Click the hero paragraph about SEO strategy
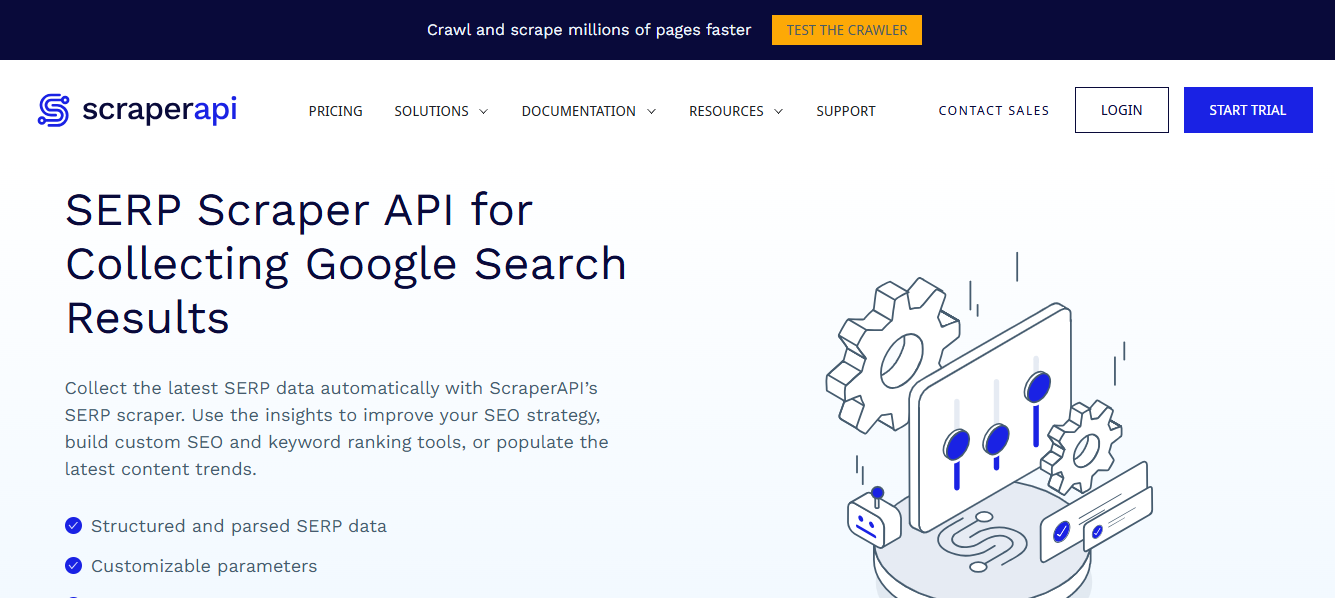The width and height of the screenshot is (1335, 598). (x=336, y=428)
